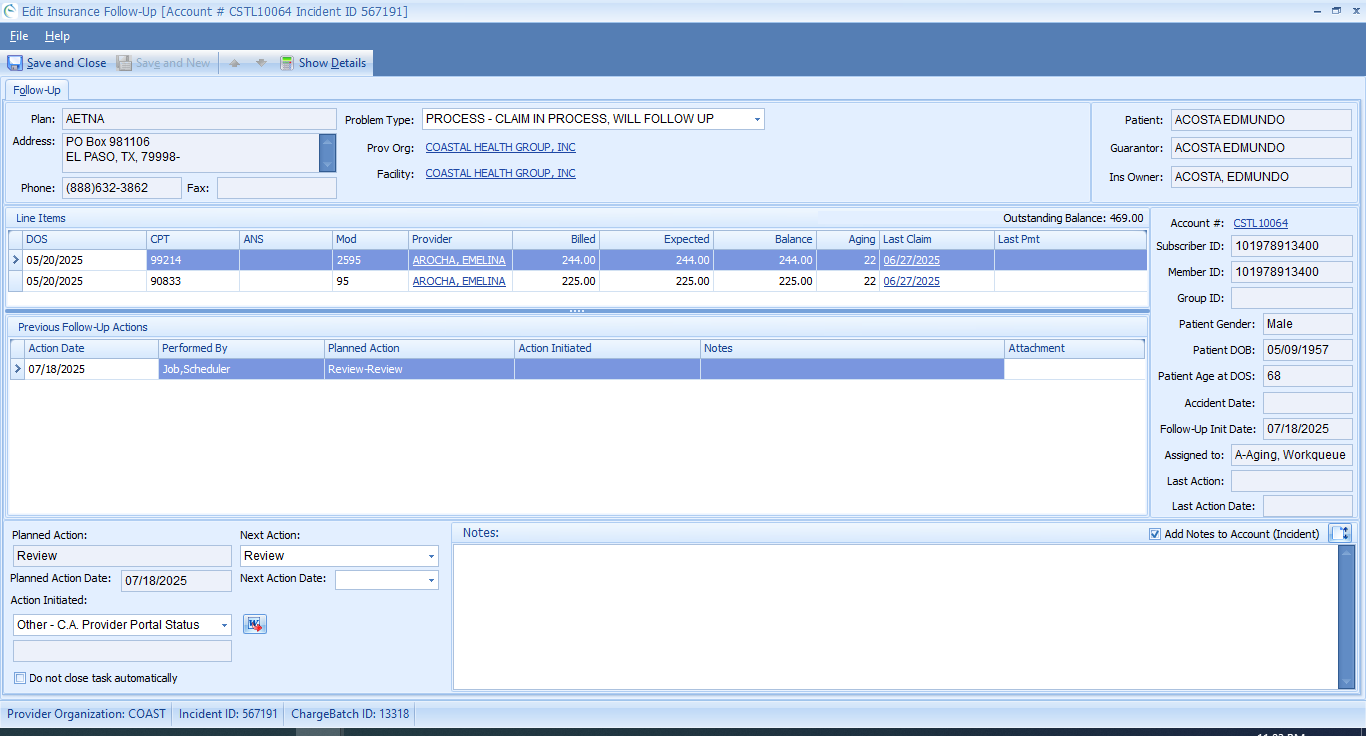
Task: Expand the Action Initiated dropdown
Action: 224,625
